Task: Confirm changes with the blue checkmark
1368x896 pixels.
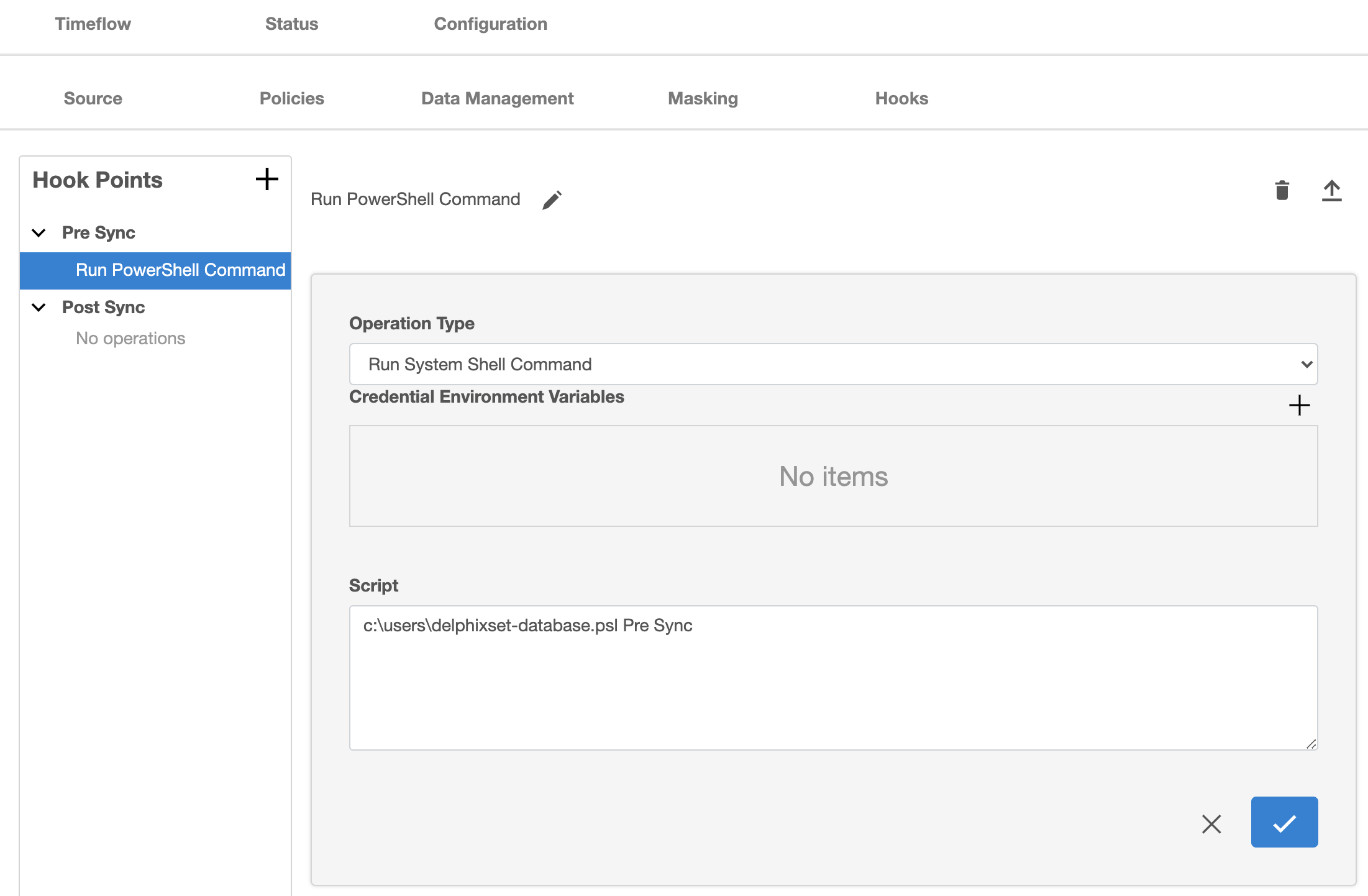Action: (1284, 821)
